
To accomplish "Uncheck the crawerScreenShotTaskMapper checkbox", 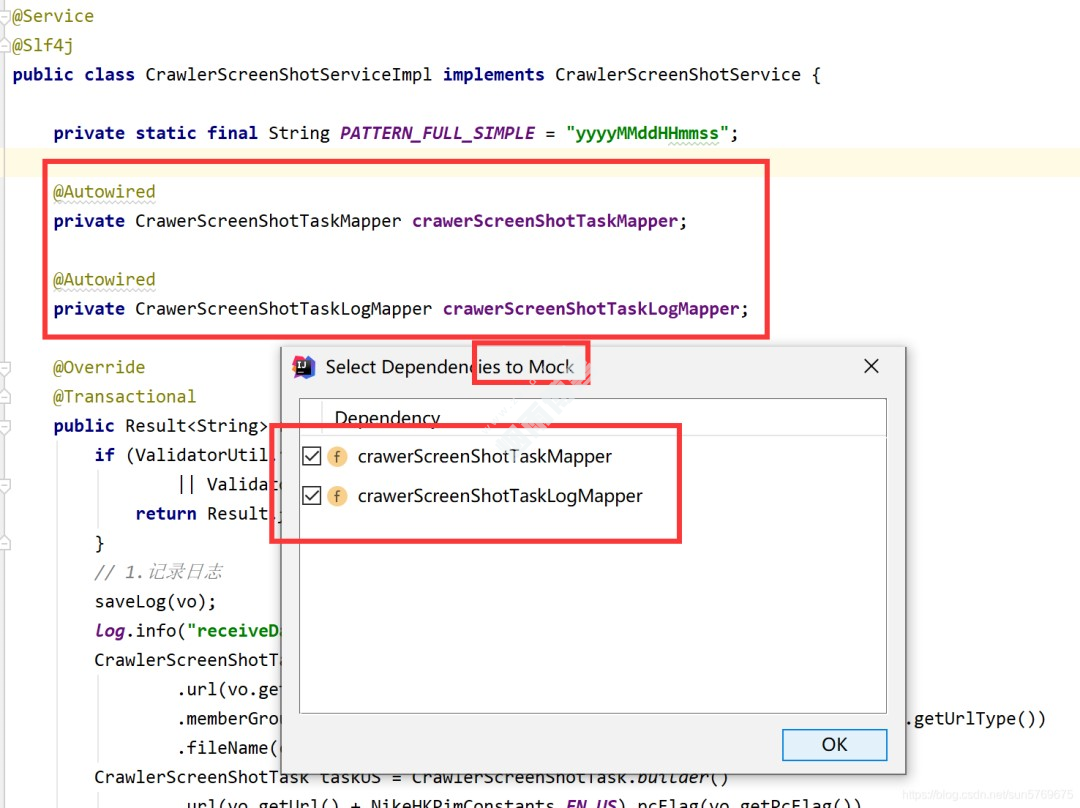I will pyautogui.click(x=312, y=457).
